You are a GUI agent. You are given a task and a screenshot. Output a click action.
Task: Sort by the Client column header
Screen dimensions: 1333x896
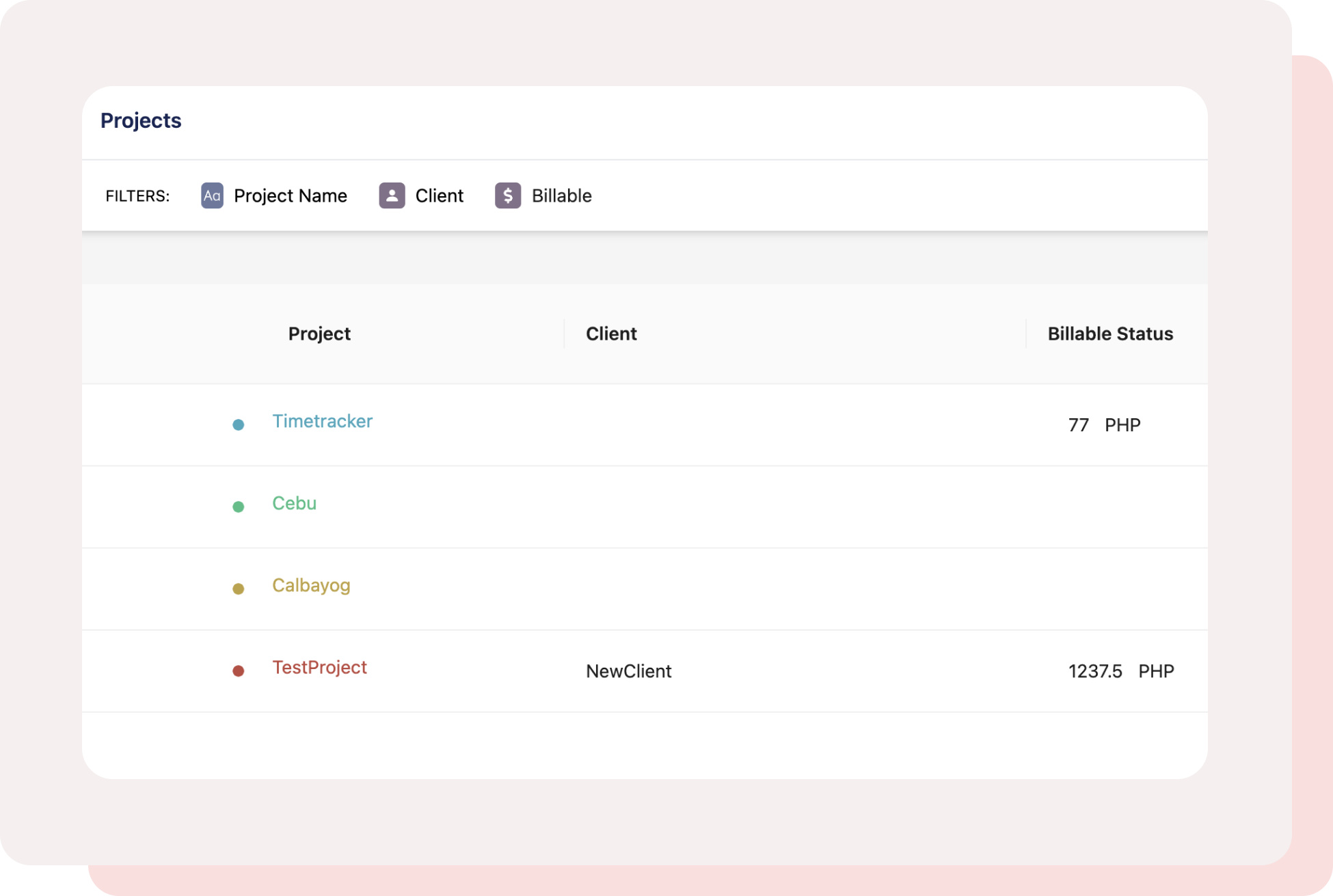(x=611, y=334)
